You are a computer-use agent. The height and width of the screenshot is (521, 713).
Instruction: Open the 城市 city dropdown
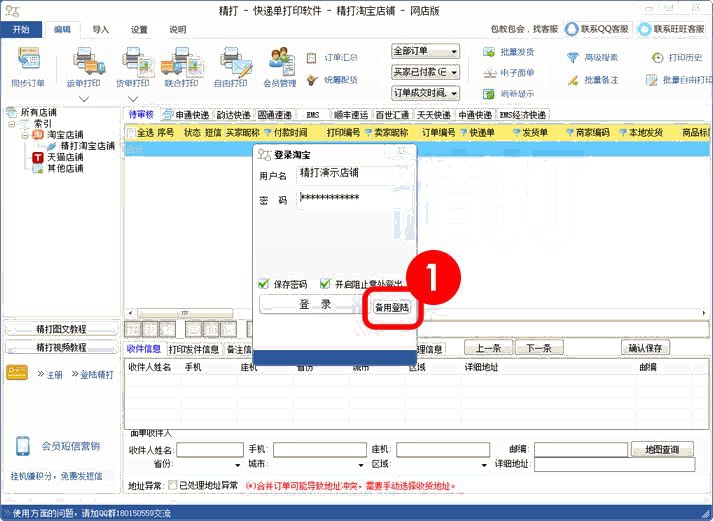(361, 465)
